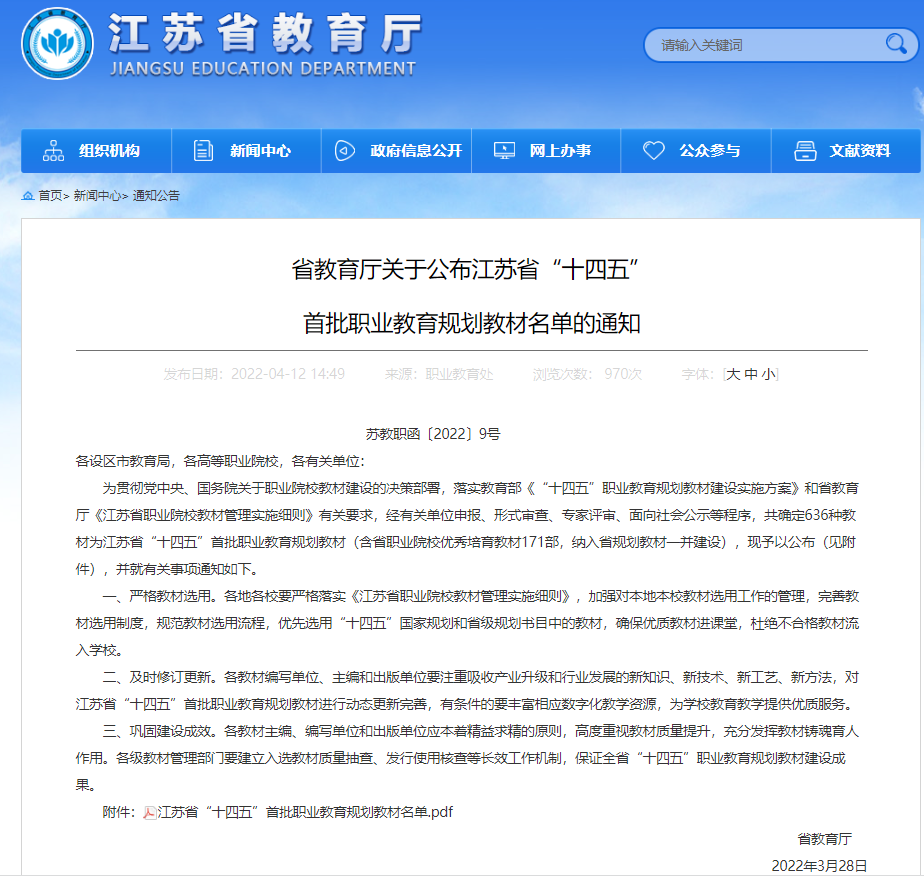Download the 规划教材名单.pdf attachment
The width and height of the screenshot is (924, 877).
305,812
